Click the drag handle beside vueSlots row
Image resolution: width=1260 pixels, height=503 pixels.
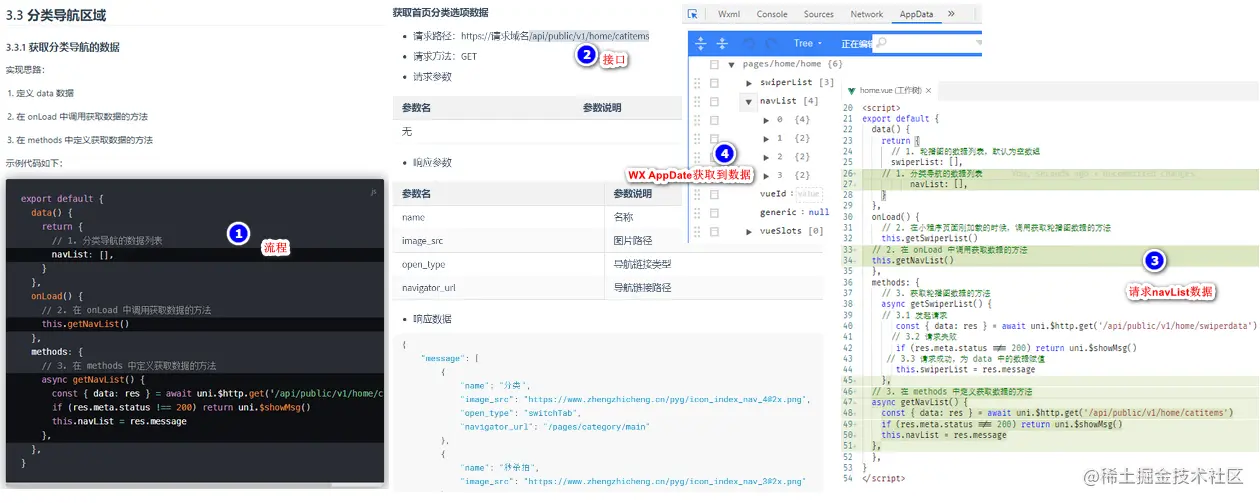click(698, 231)
